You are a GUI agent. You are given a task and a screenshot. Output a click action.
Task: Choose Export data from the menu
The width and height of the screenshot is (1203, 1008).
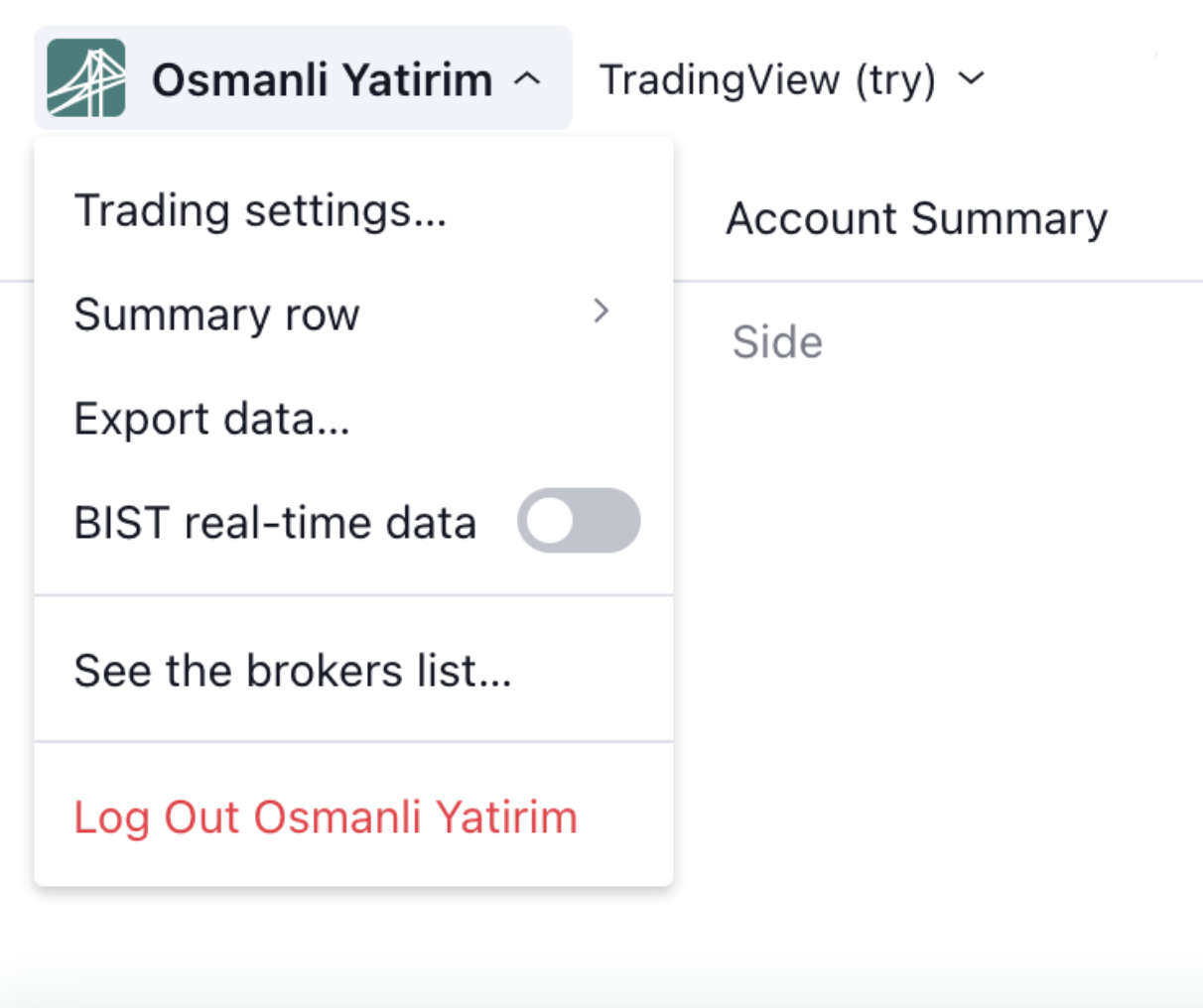click(x=211, y=419)
